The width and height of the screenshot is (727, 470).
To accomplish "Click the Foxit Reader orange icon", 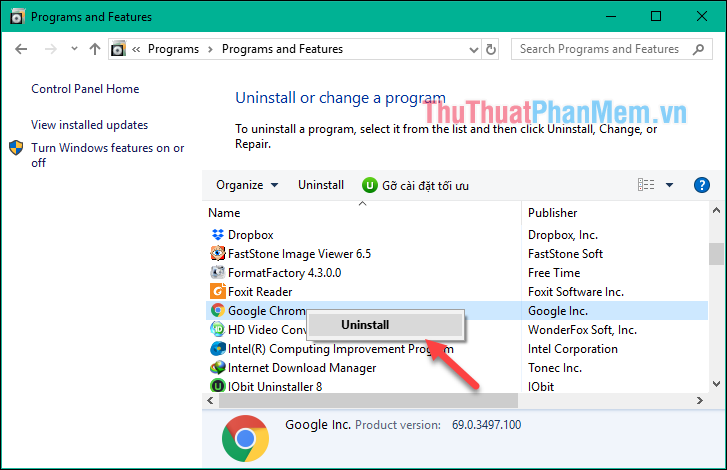I will (x=217, y=292).
